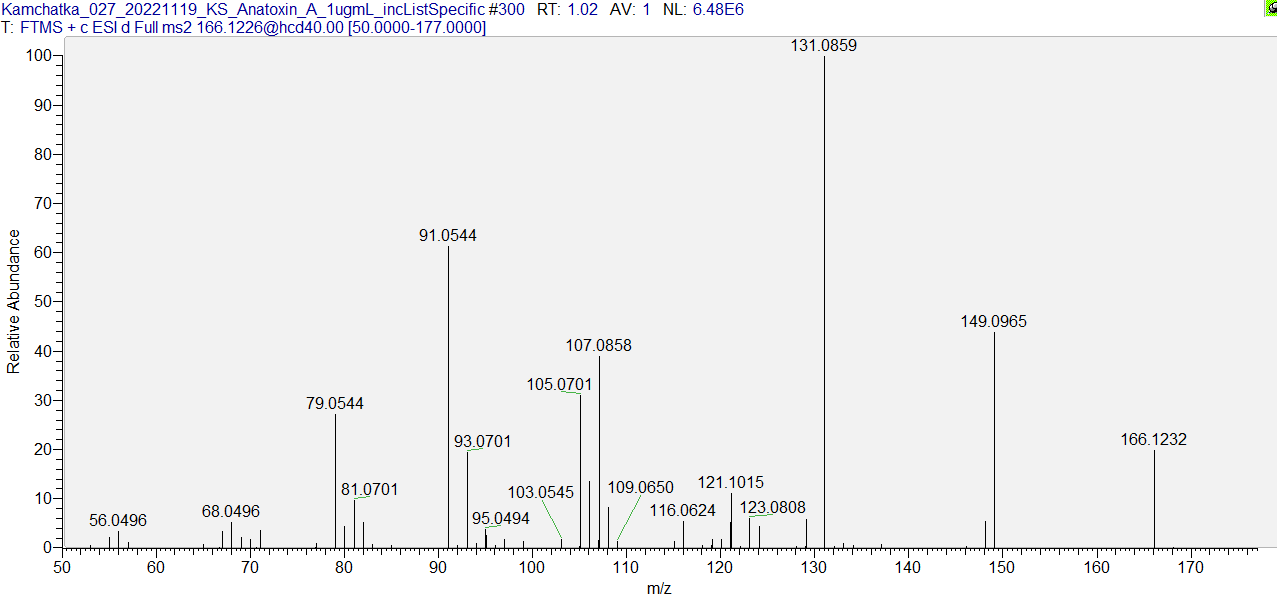
Task: Select the 103.0545 peak label
Action: pyautogui.click(x=540, y=493)
